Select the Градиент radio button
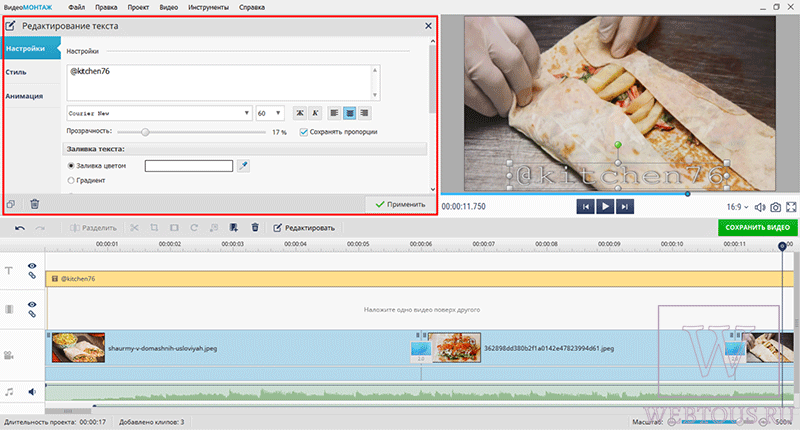The image size is (800, 430). pos(71,181)
